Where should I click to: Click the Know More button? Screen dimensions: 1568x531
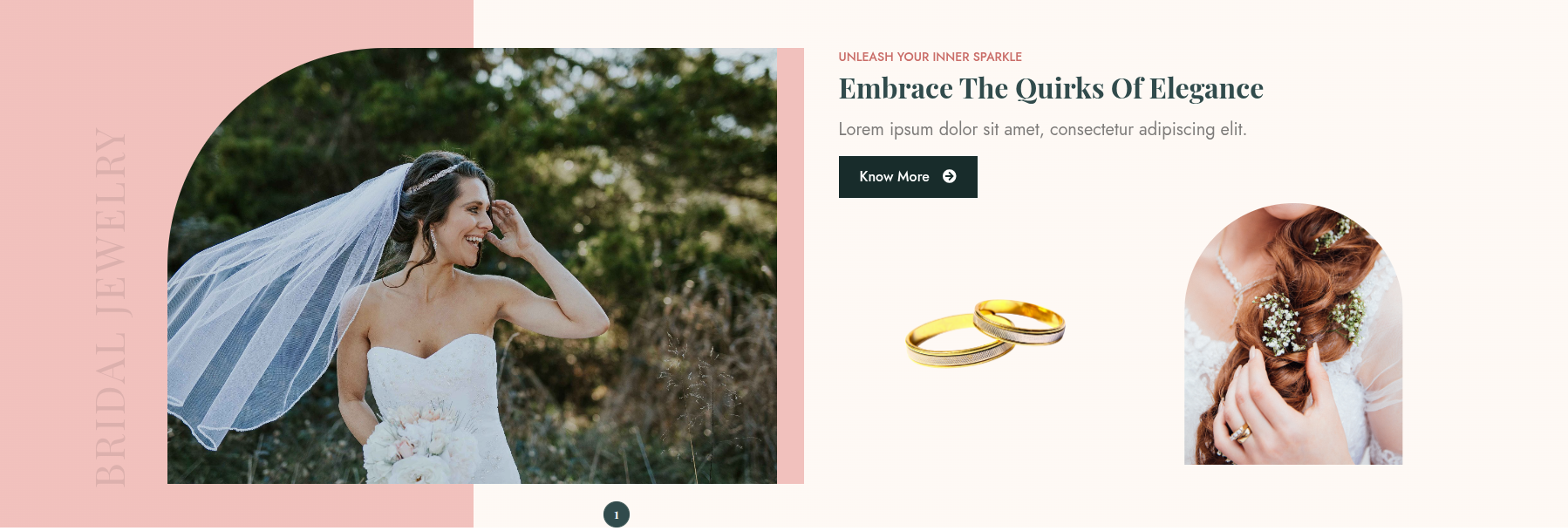click(908, 177)
